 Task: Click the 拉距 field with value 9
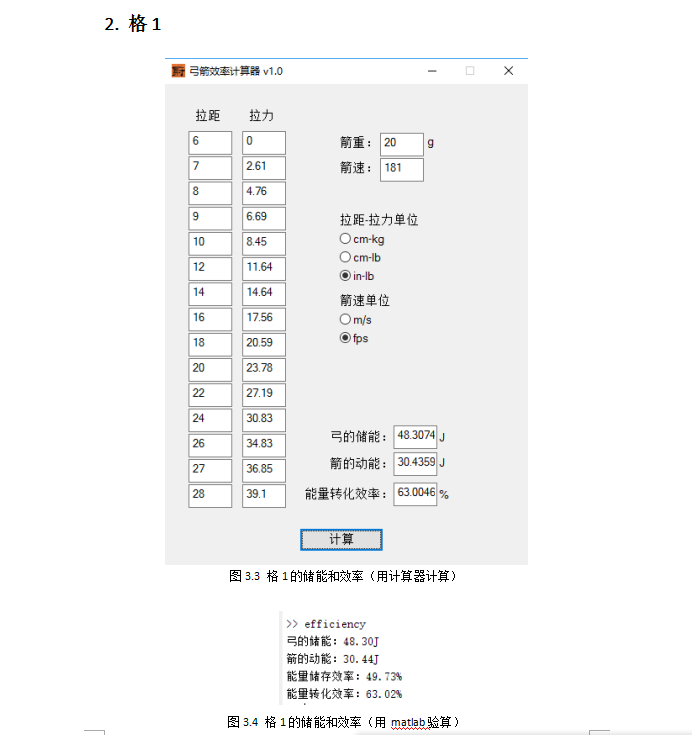(210, 218)
